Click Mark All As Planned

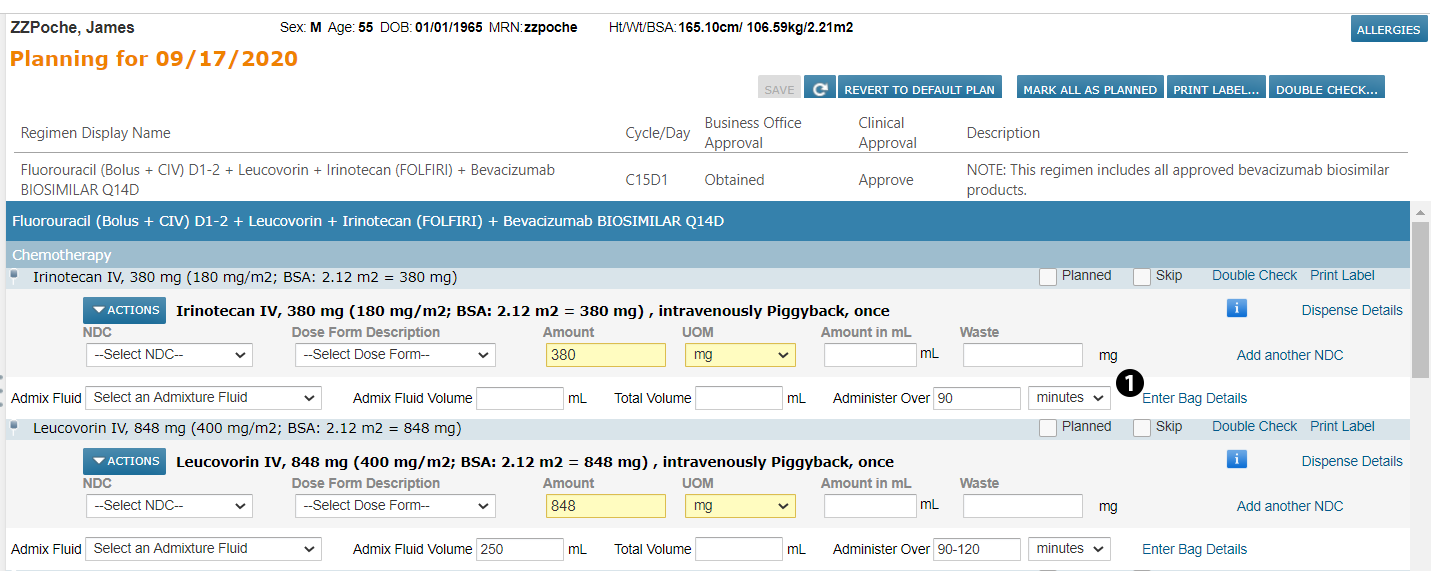coord(1089,89)
